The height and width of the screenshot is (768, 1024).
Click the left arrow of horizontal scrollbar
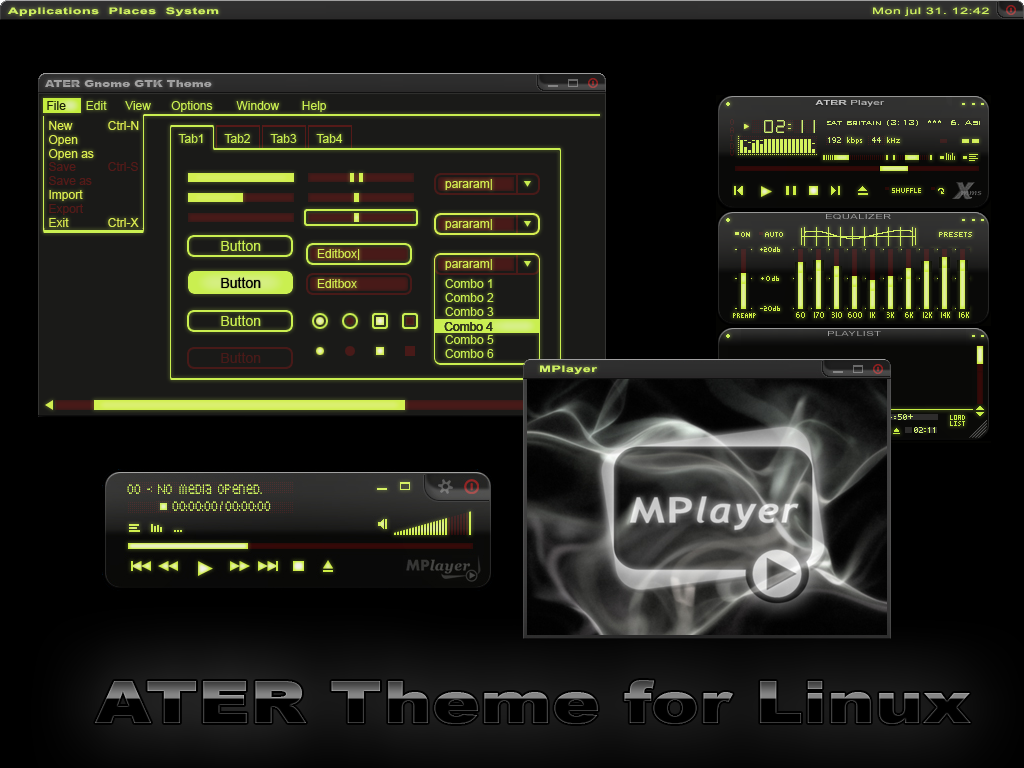pos(49,405)
